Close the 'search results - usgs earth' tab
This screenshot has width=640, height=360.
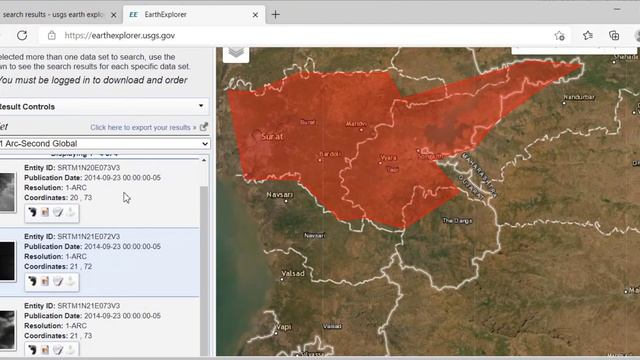click(114, 15)
